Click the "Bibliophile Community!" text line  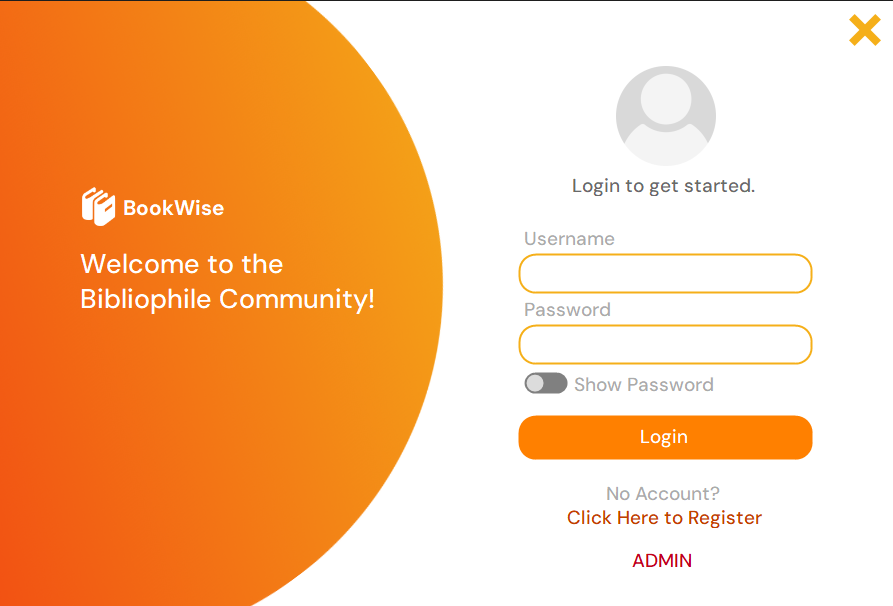click(x=227, y=299)
